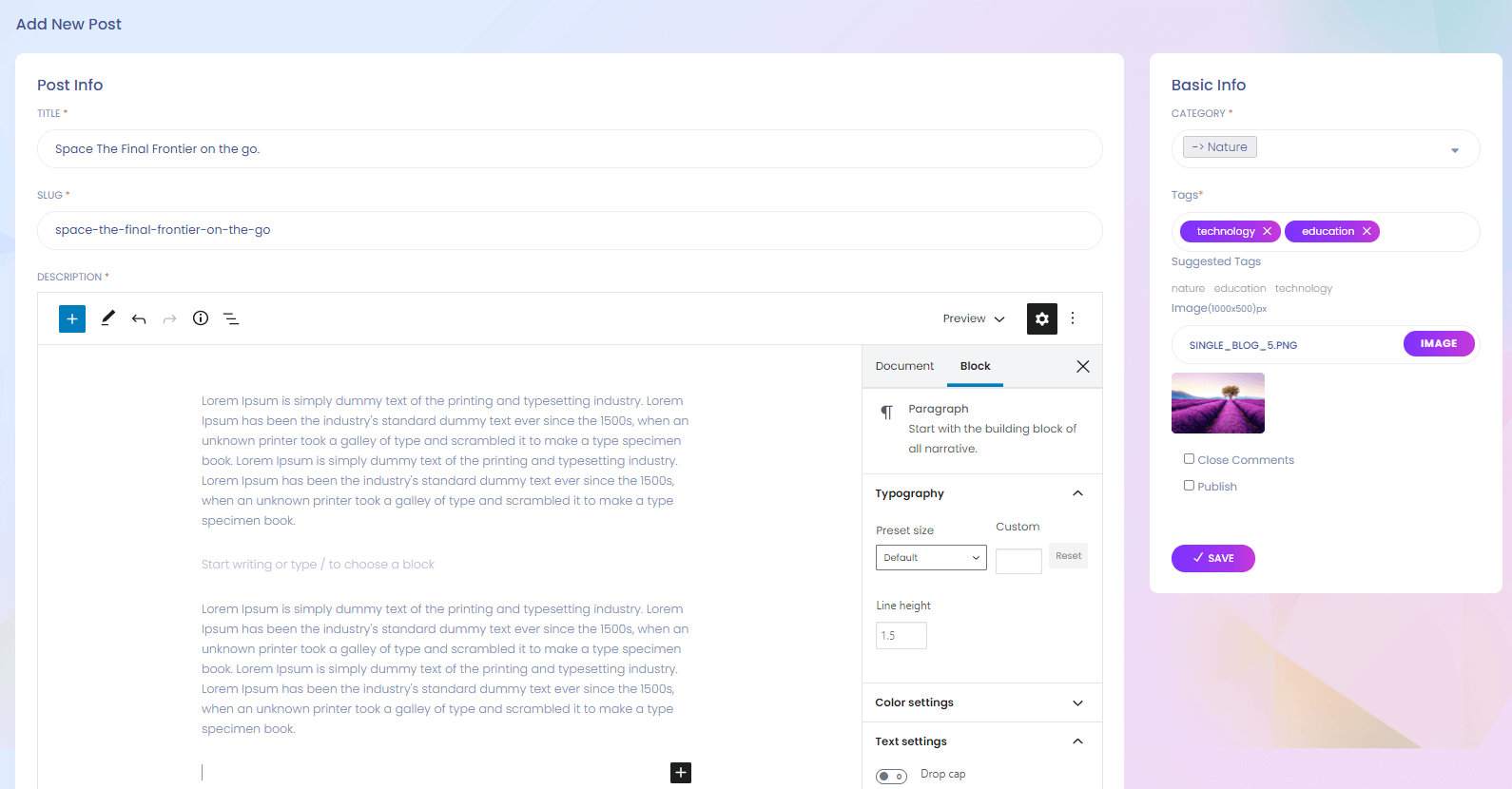This screenshot has width=1512, height=789.
Task: Click the lavender field image thumbnail
Action: point(1218,403)
